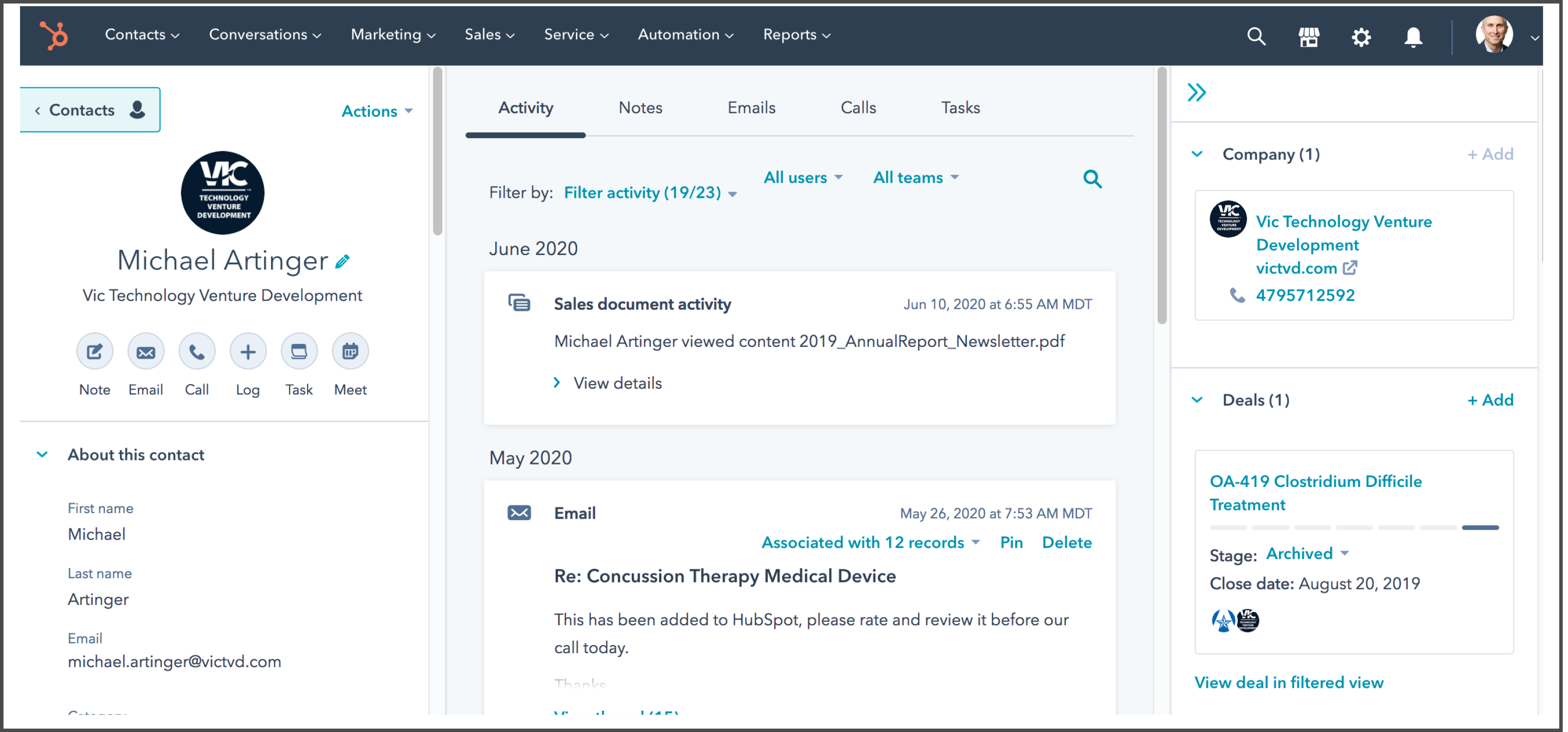Click the user profile avatar
Screen dimensions: 1568x732
point(1494,35)
